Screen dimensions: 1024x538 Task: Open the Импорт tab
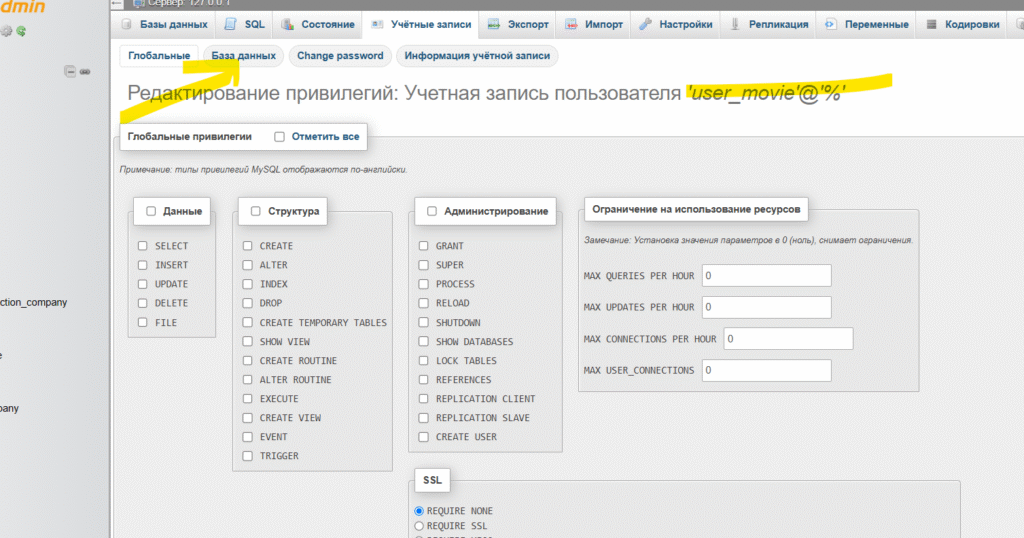click(x=594, y=24)
